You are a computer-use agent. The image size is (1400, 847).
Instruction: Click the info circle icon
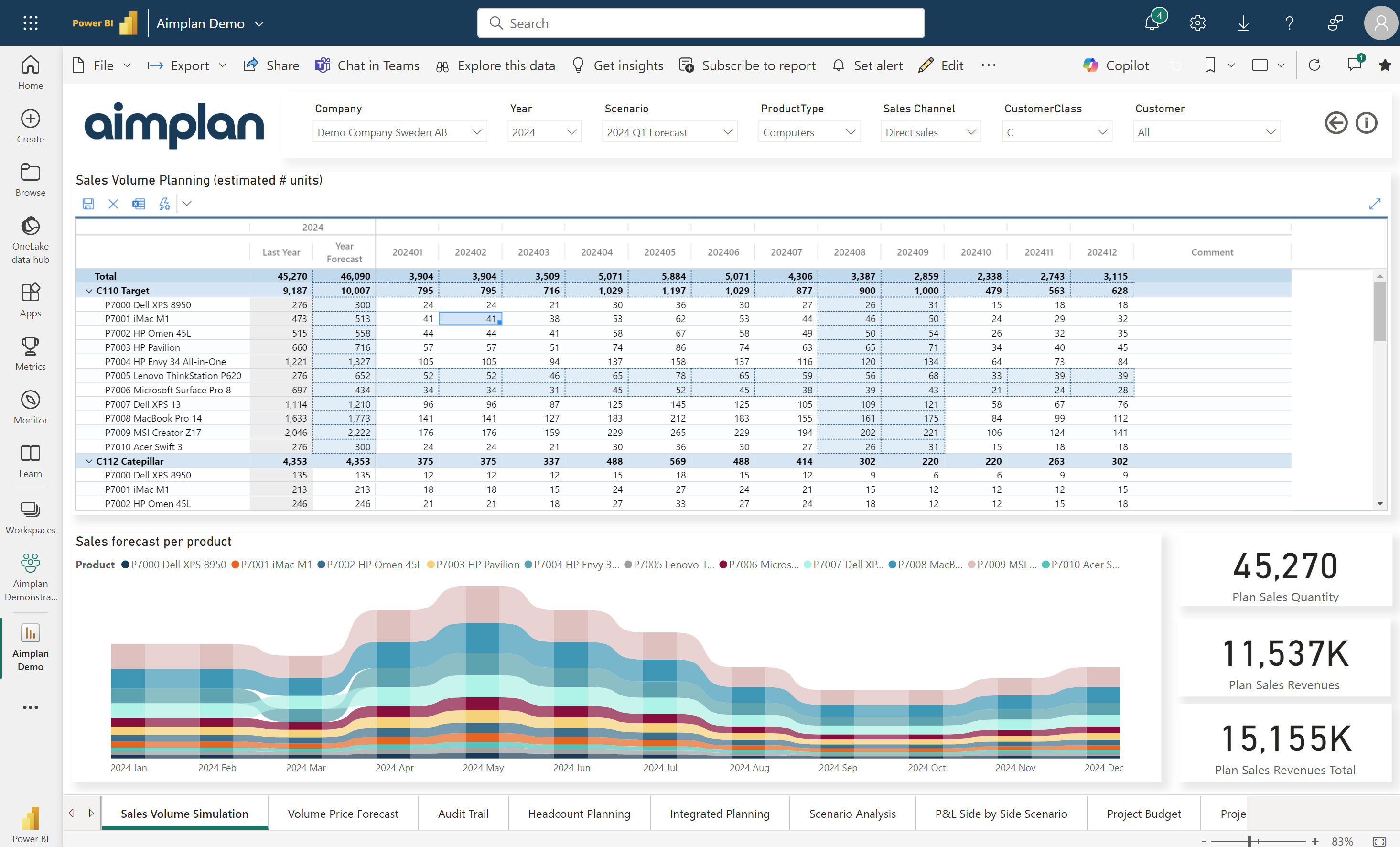[x=1366, y=123]
